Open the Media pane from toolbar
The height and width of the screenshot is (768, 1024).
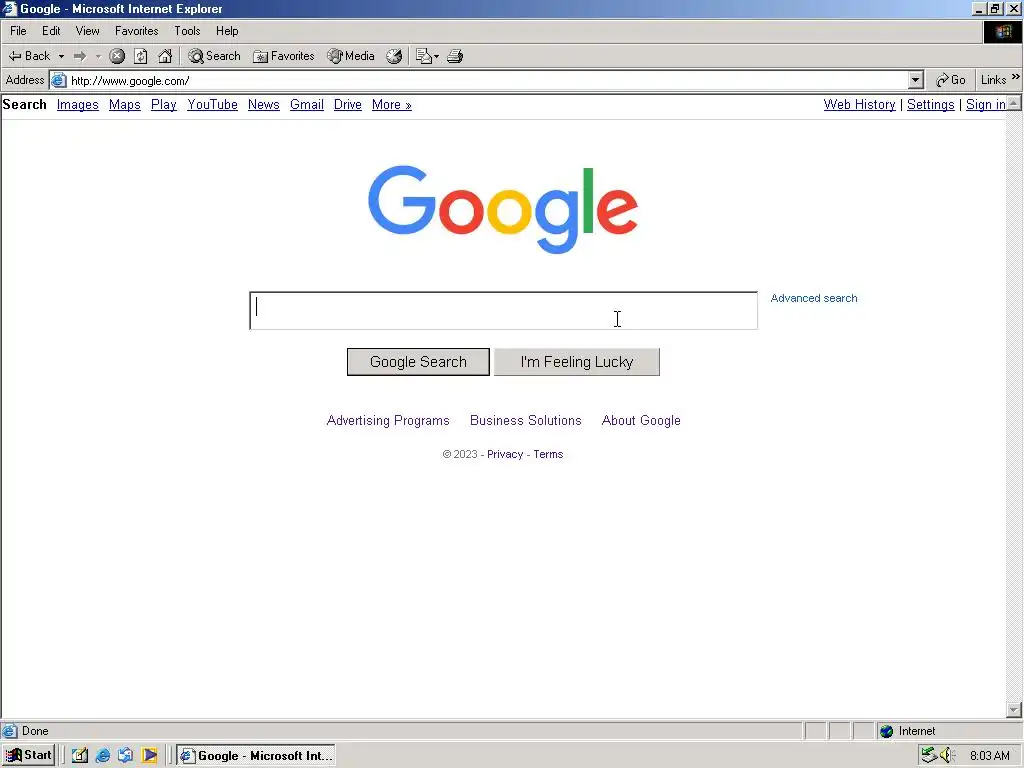click(351, 56)
